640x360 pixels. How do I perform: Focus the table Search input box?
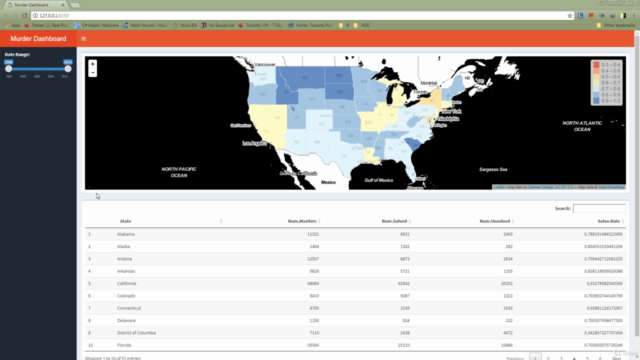tap(599, 209)
